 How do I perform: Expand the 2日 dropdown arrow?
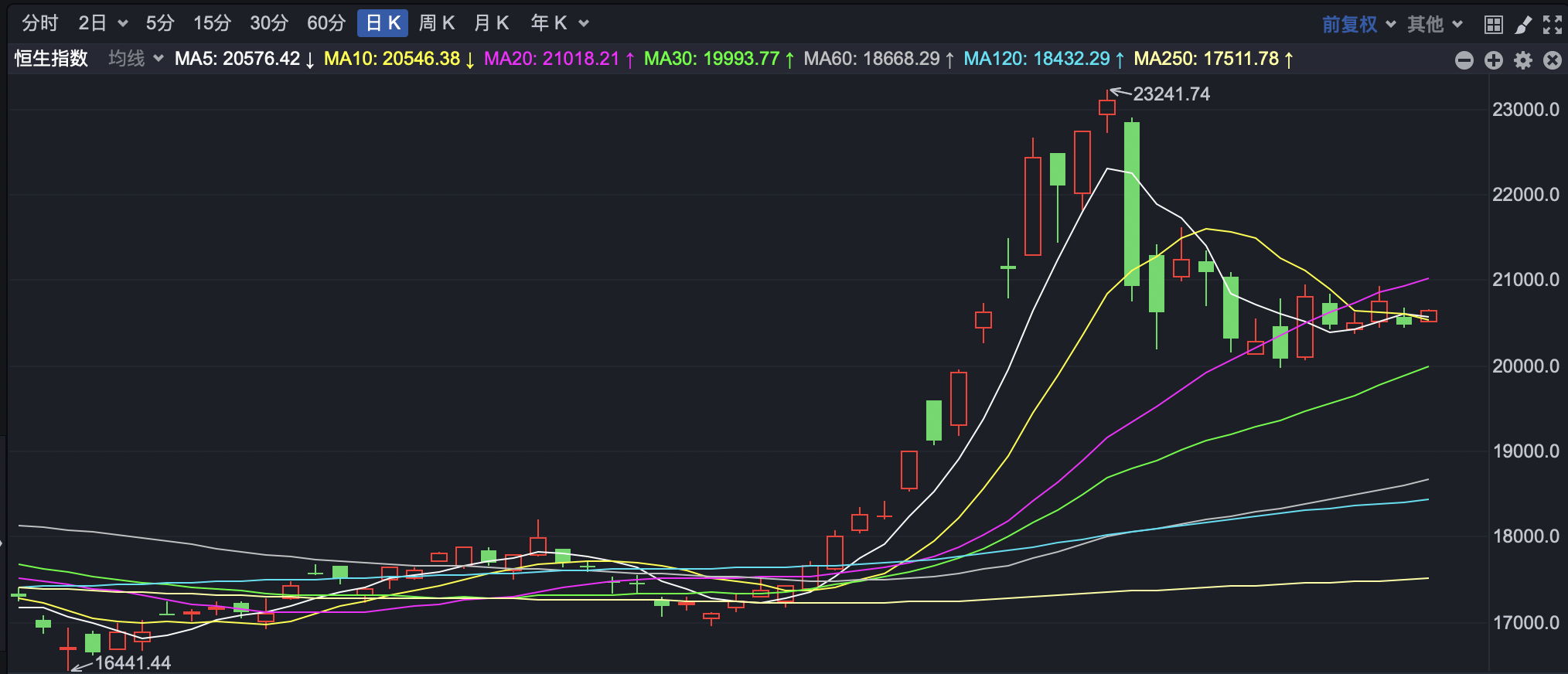(122, 24)
